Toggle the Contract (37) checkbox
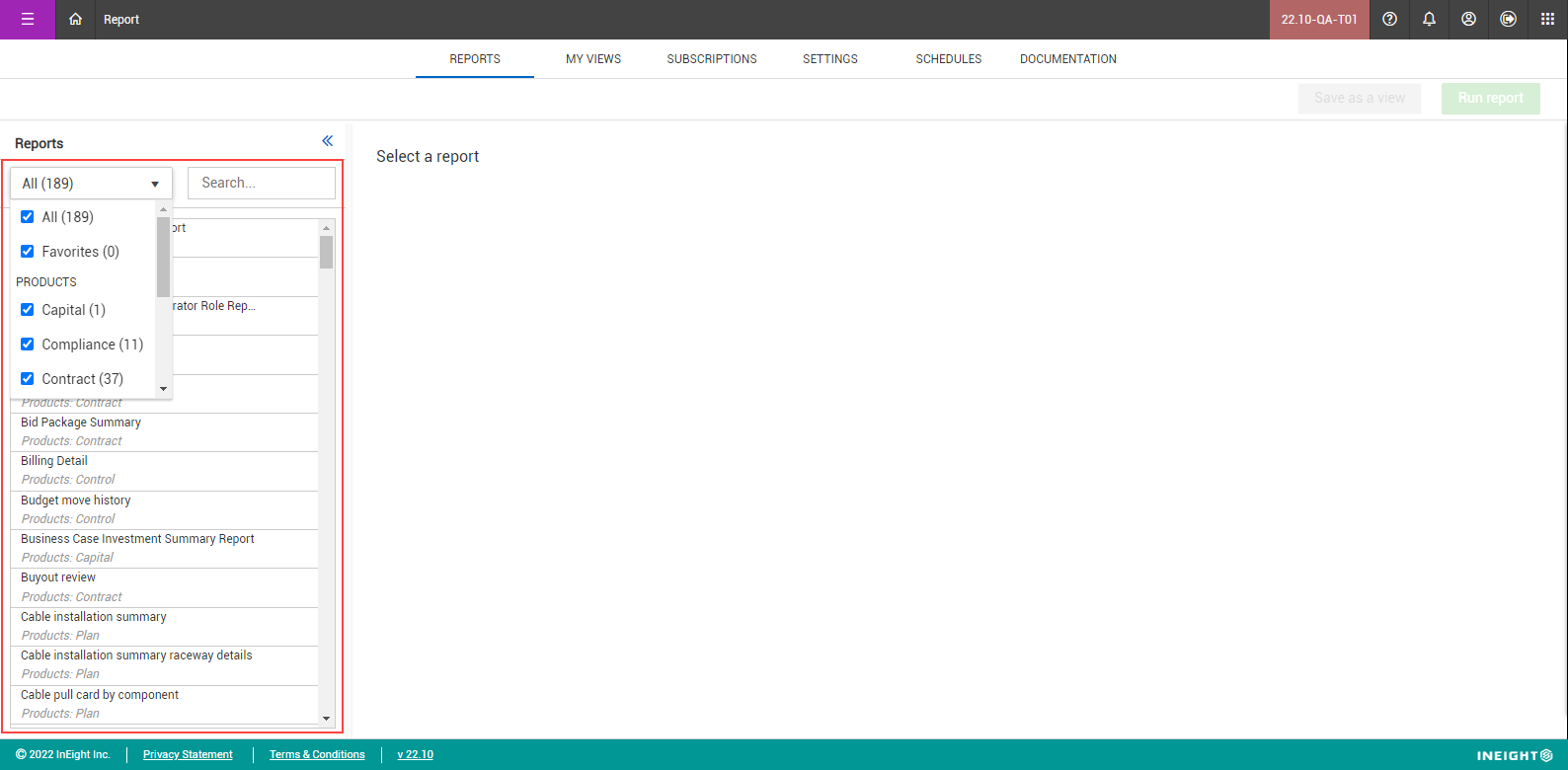The height and width of the screenshot is (770, 1568). 28,379
